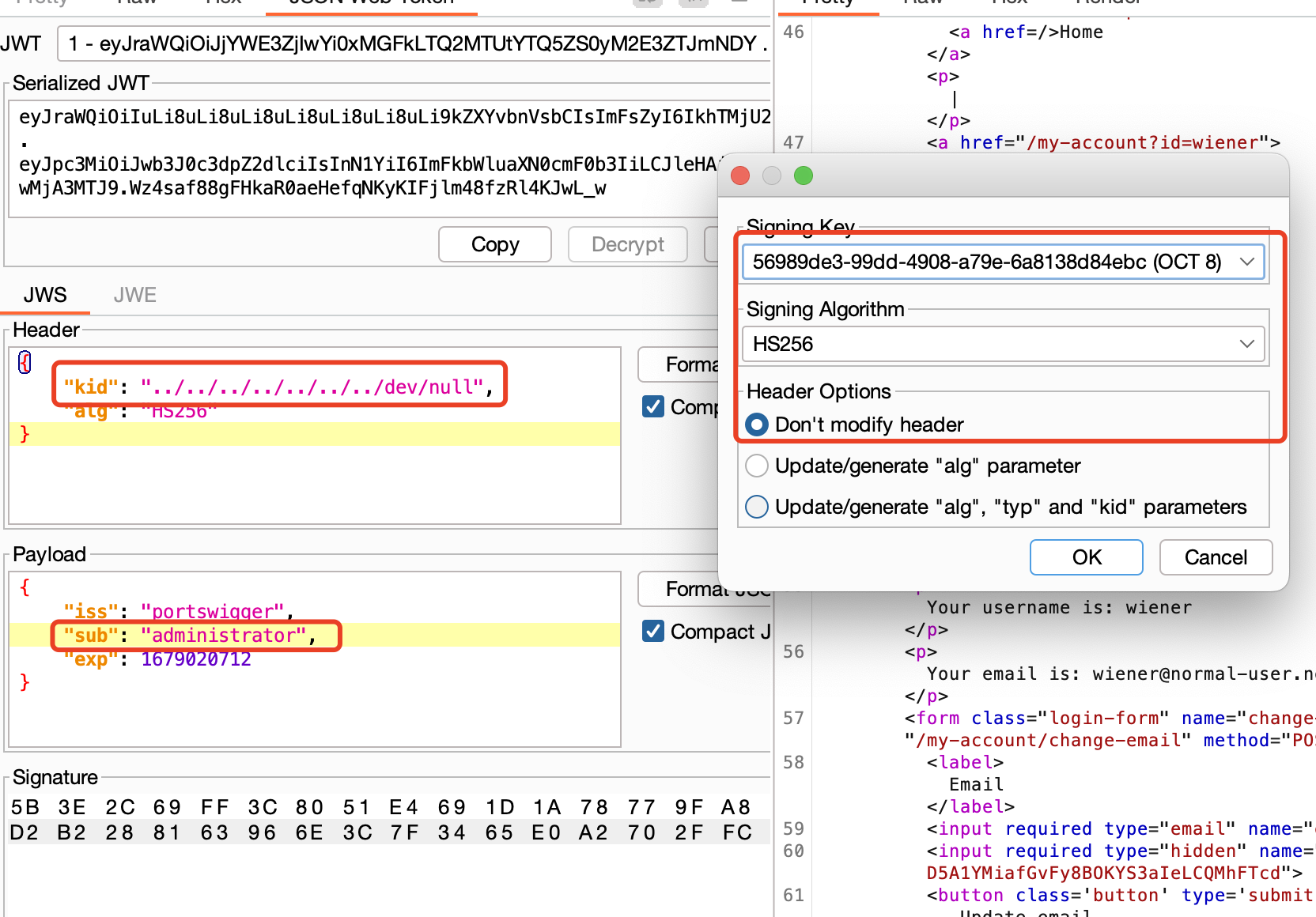Click the "exp" value 1679020712

coord(196,659)
